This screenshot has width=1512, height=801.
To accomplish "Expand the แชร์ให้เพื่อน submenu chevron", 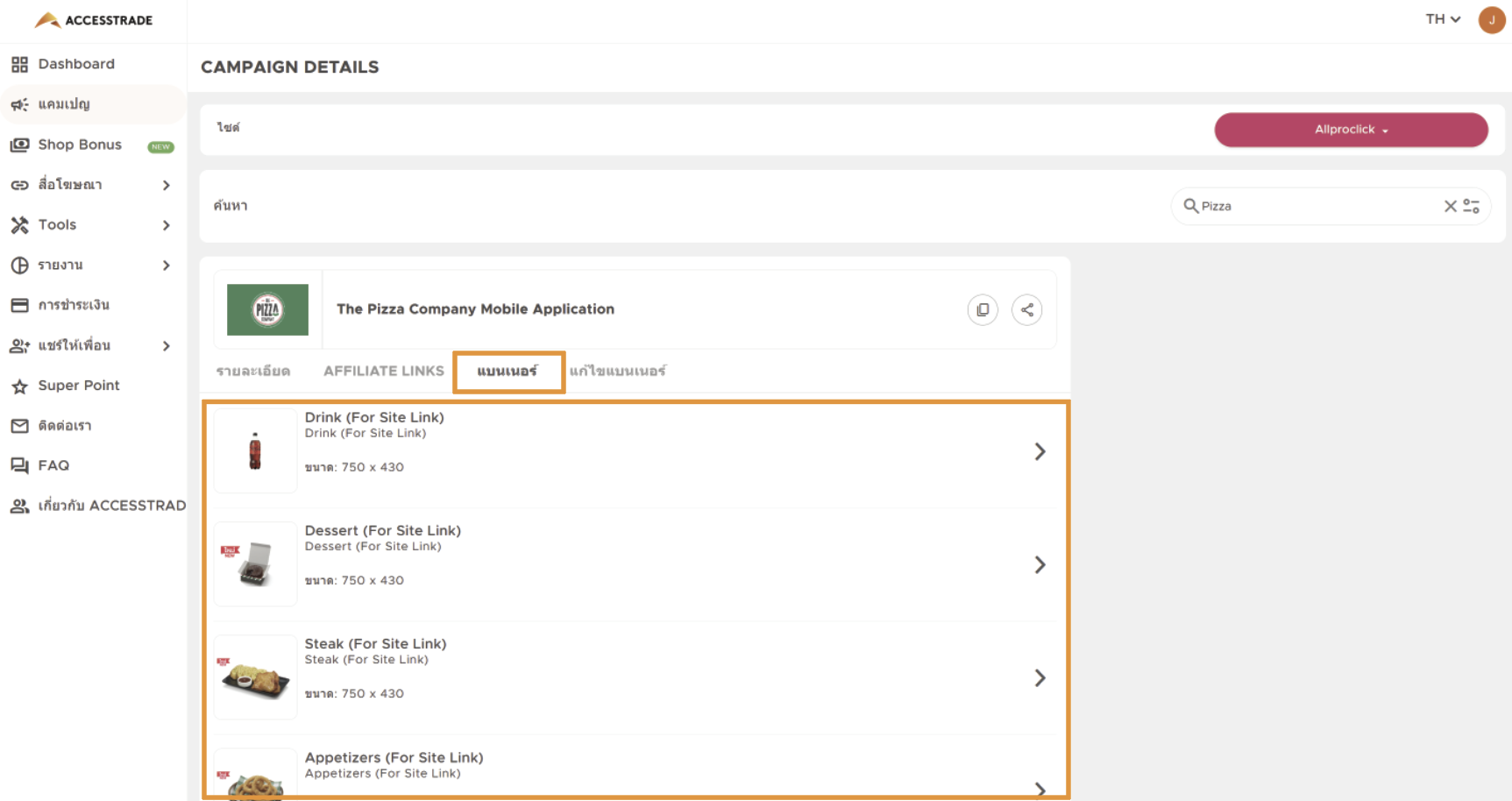I will point(167,346).
